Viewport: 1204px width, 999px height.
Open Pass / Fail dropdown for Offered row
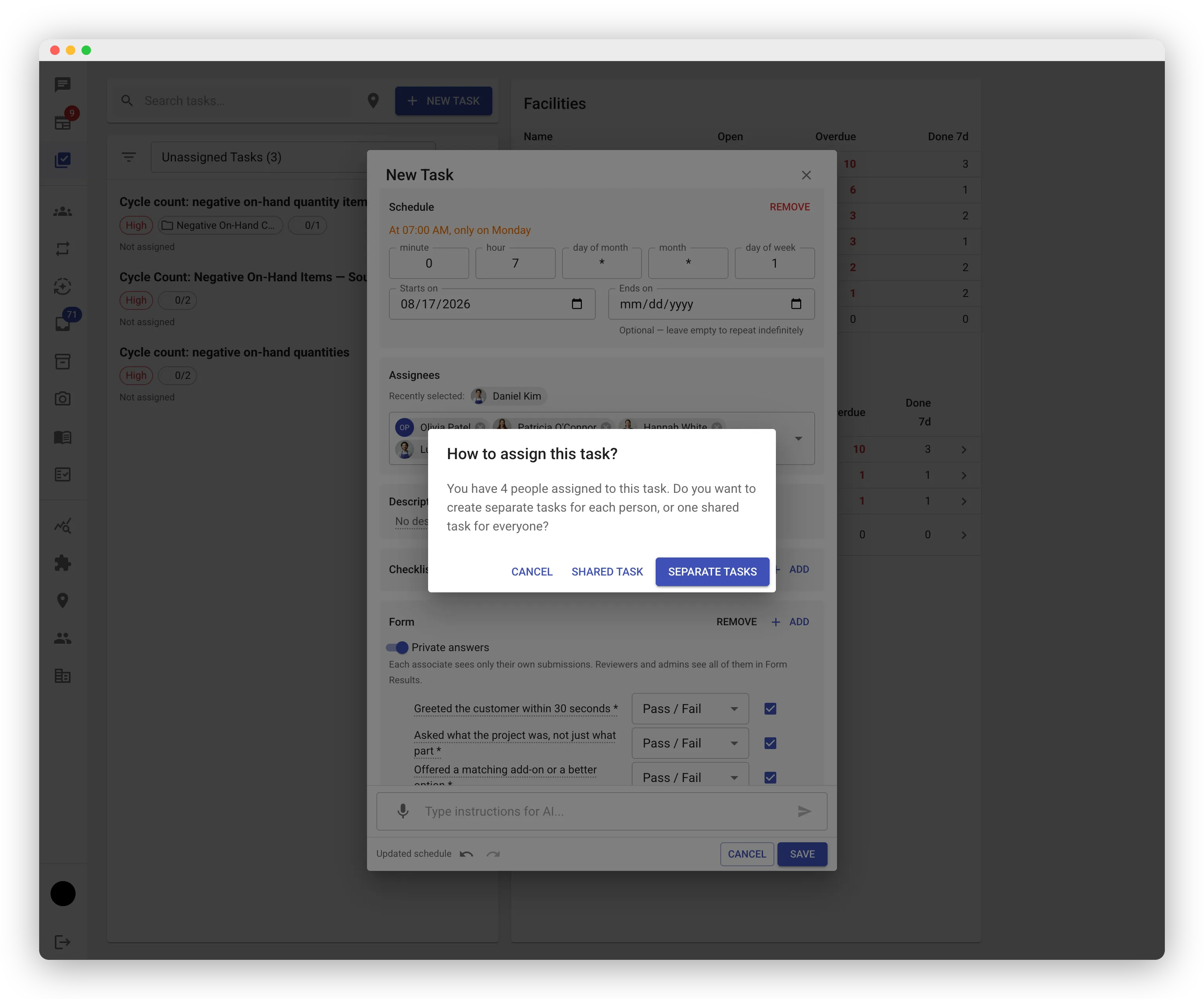tap(690, 774)
